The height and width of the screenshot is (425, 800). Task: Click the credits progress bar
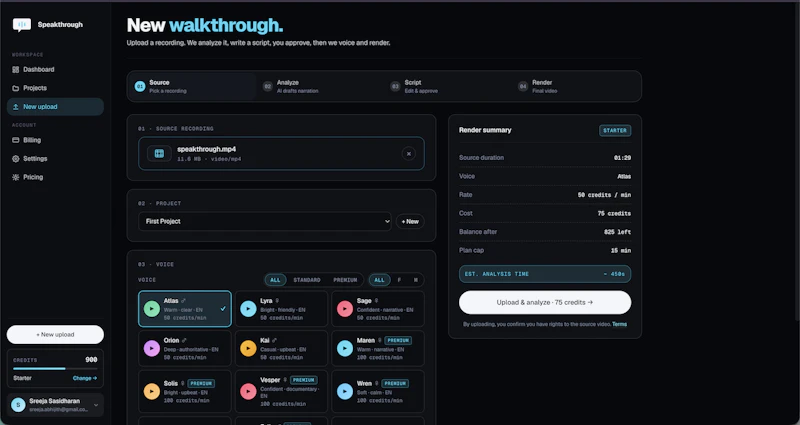click(55, 368)
